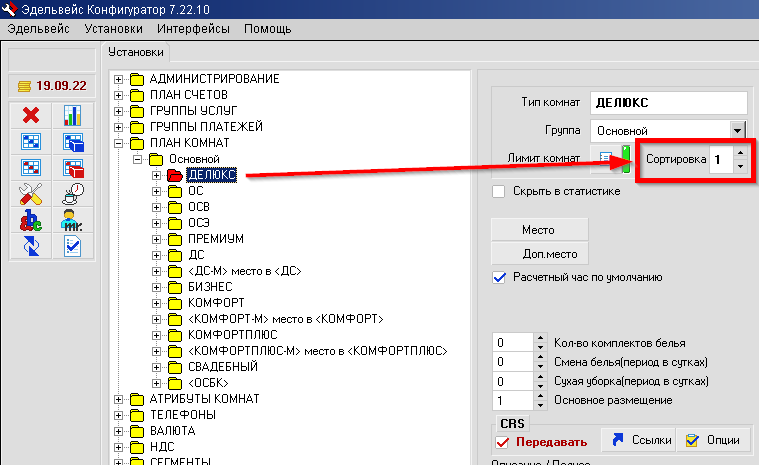
Task: Click the colorful abc letters icon
Action: coord(30,220)
